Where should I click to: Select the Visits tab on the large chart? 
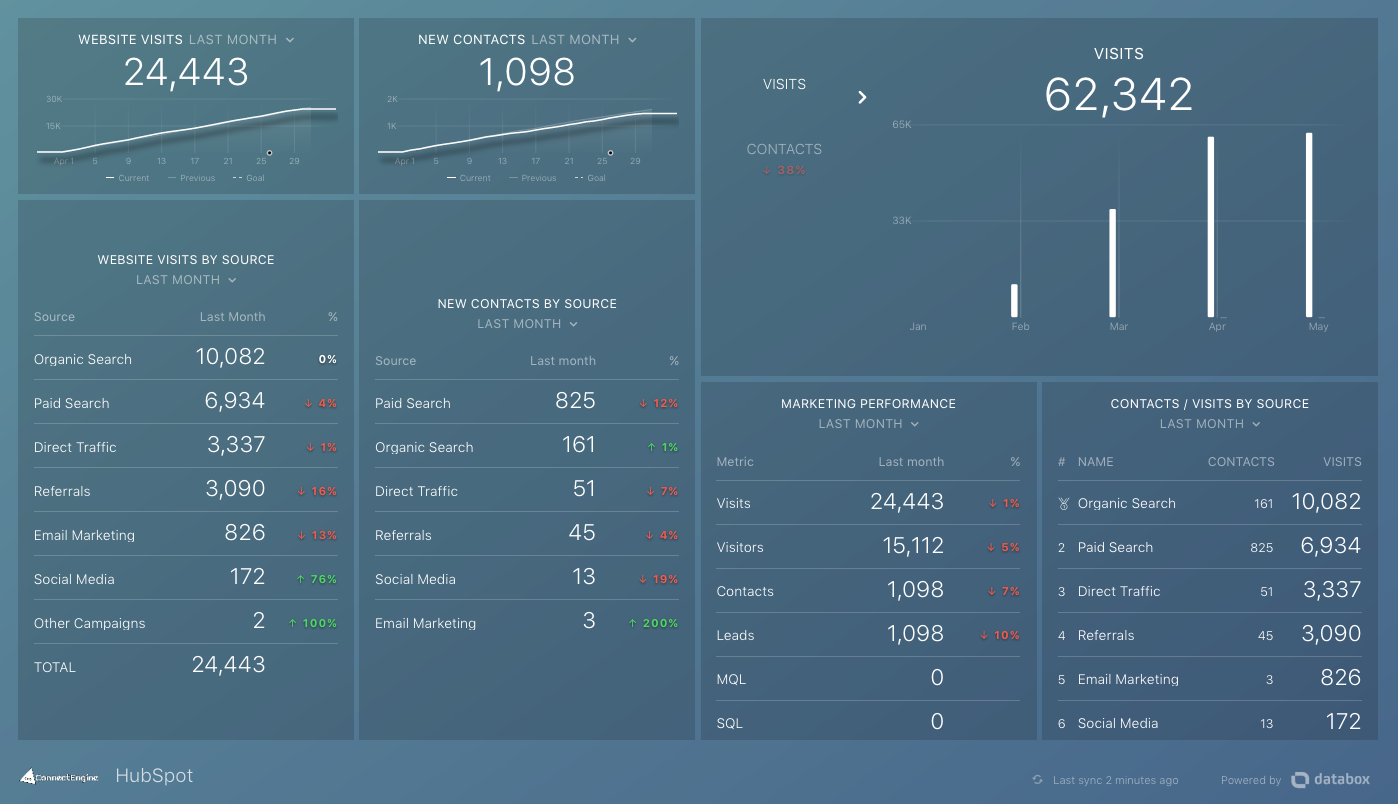pyautogui.click(x=784, y=84)
